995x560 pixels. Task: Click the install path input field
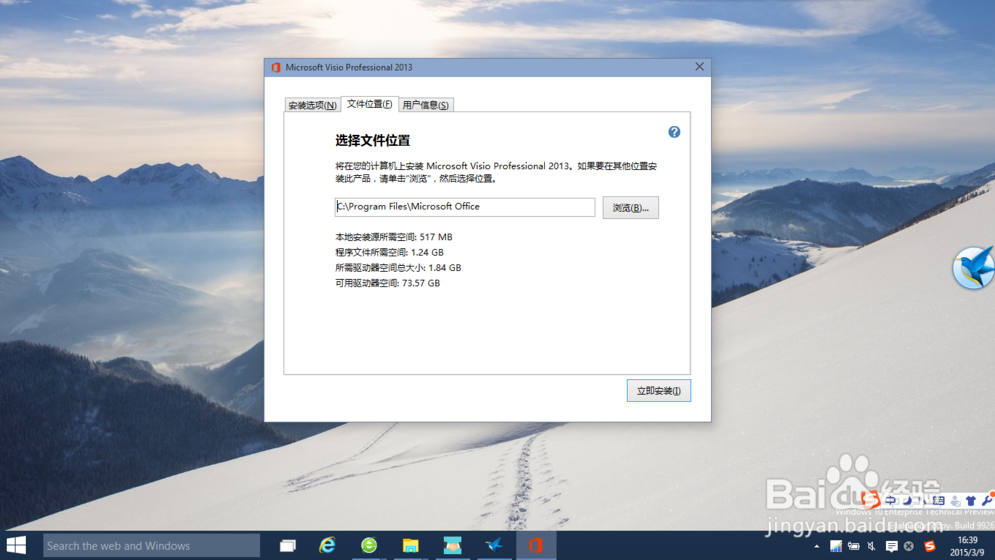[x=465, y=207]
